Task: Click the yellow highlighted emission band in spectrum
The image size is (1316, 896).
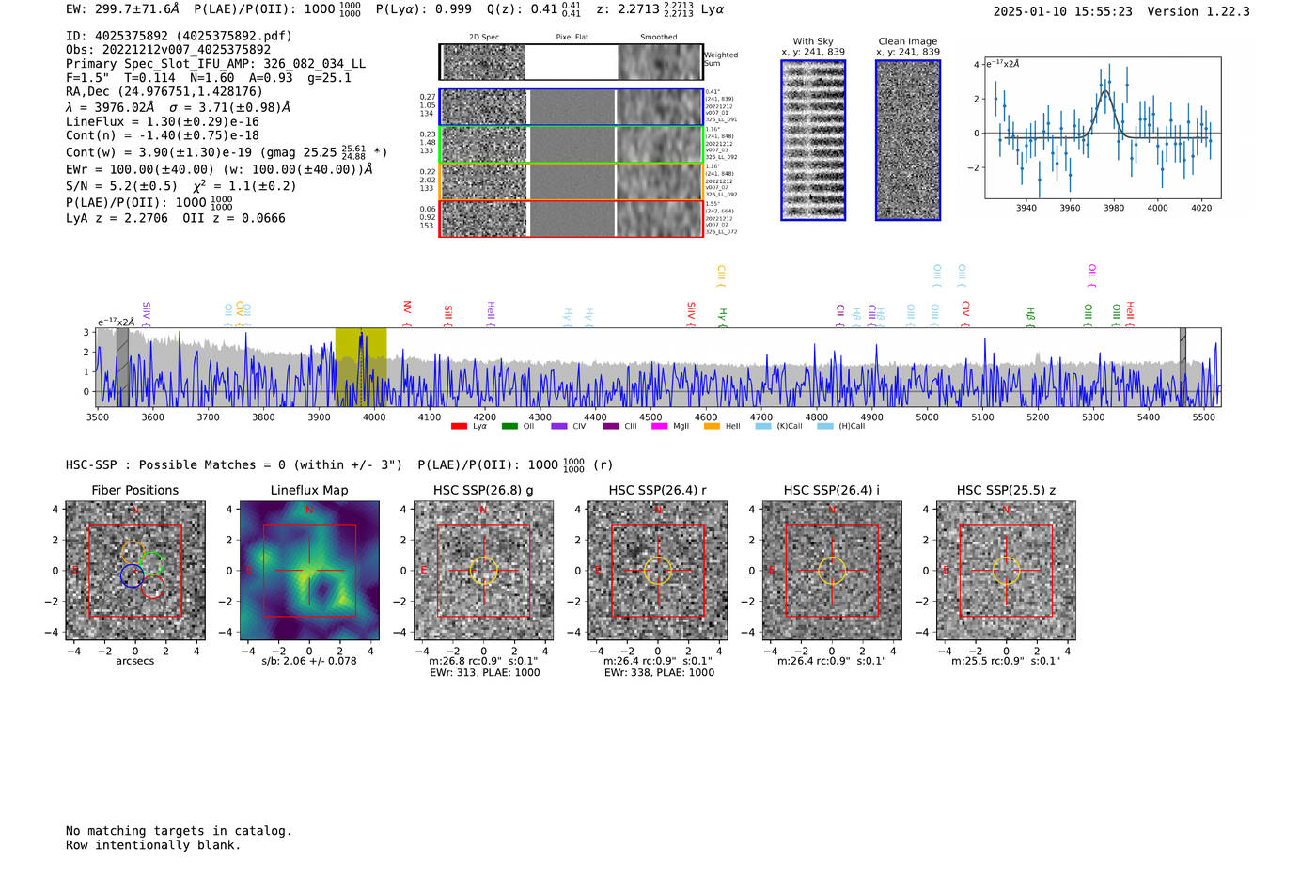Action: 361,367
